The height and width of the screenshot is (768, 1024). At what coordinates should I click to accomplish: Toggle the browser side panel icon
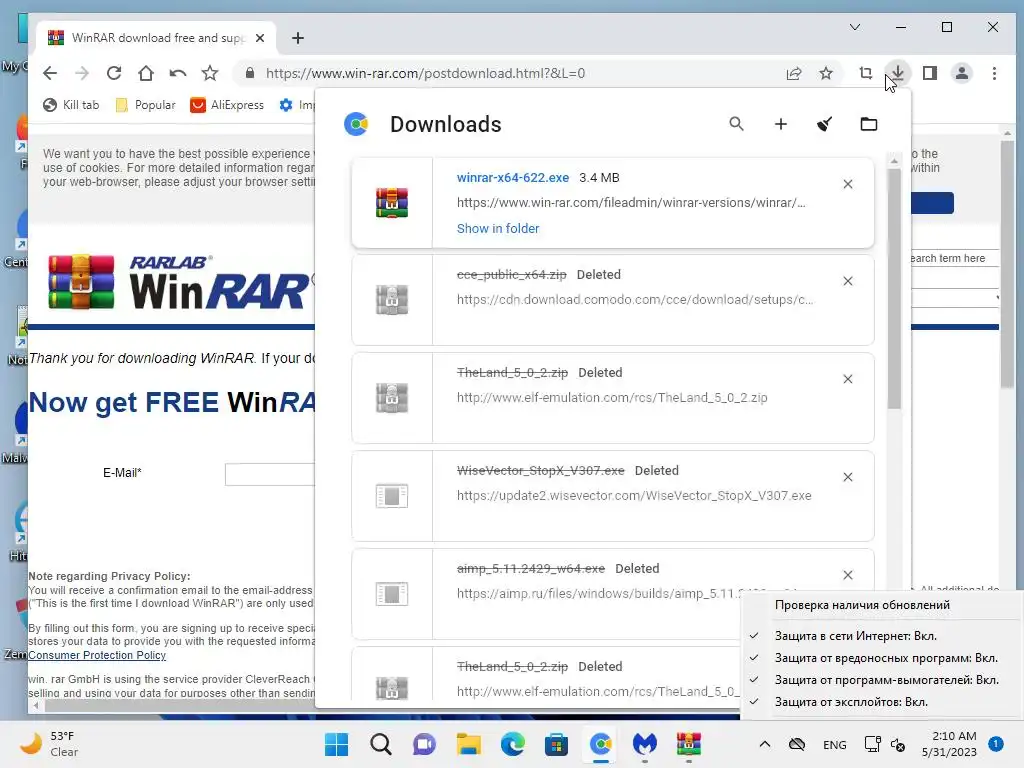(930, 73)
